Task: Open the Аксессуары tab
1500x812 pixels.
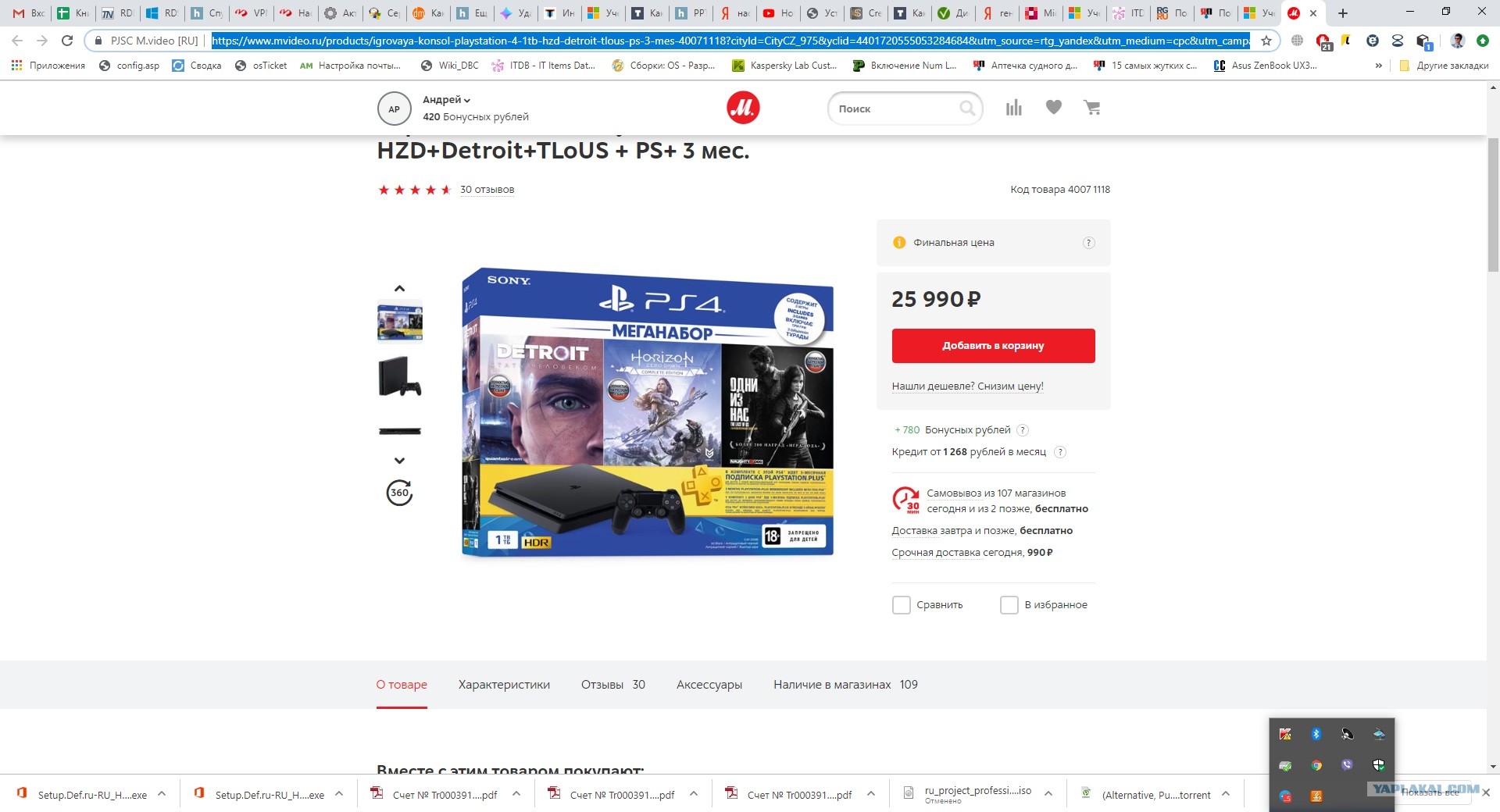Action: (709, 685)
